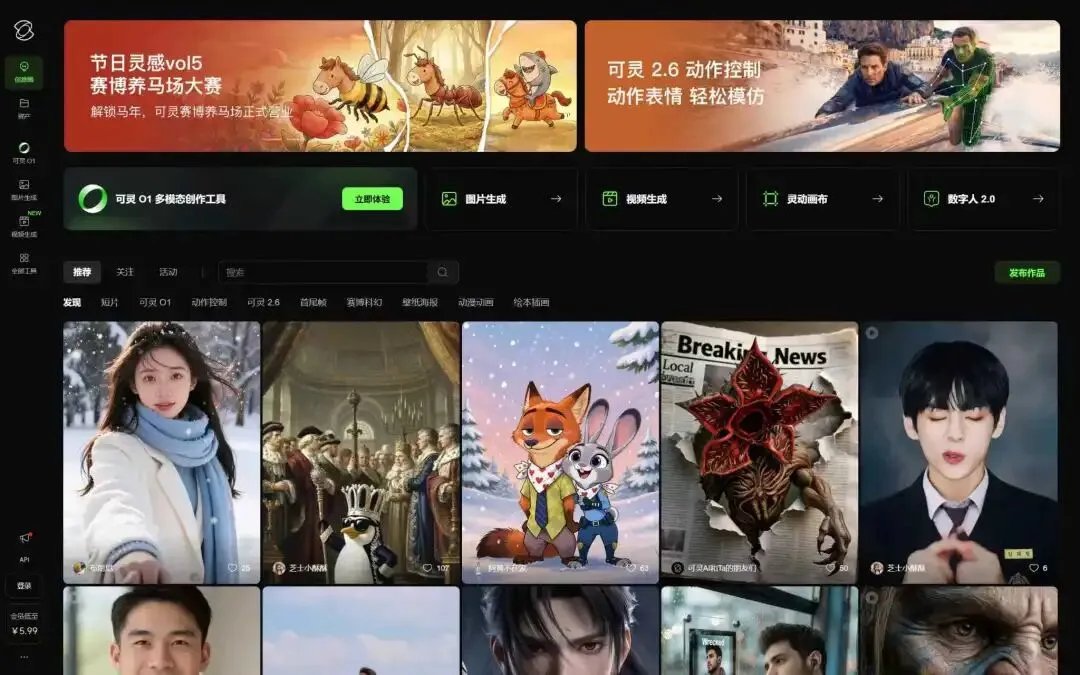
Task: Open 可灵AI author avatar on Breaking News card
Action: [677, 568]
